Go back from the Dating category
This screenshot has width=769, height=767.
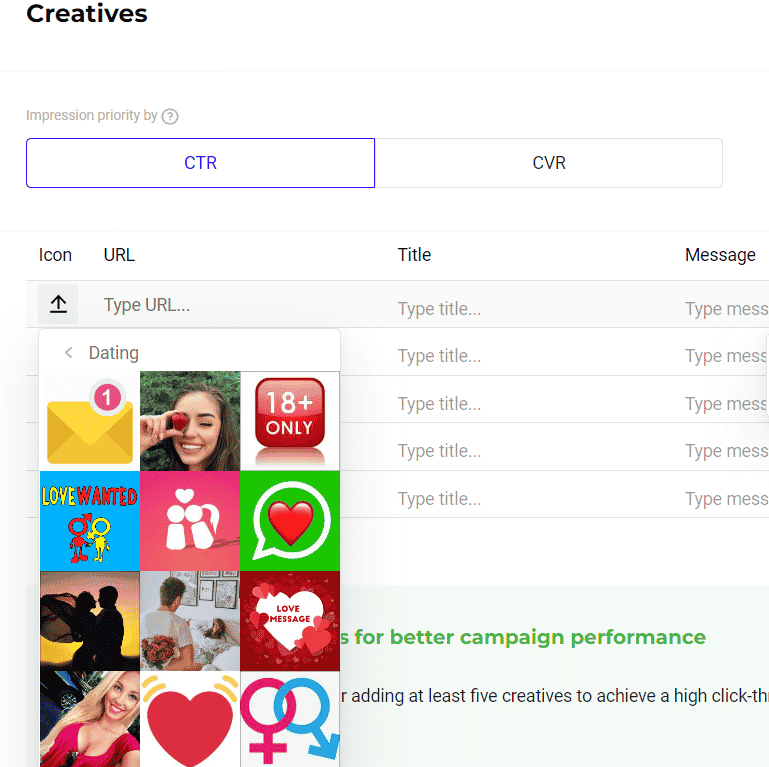point(68,353)
